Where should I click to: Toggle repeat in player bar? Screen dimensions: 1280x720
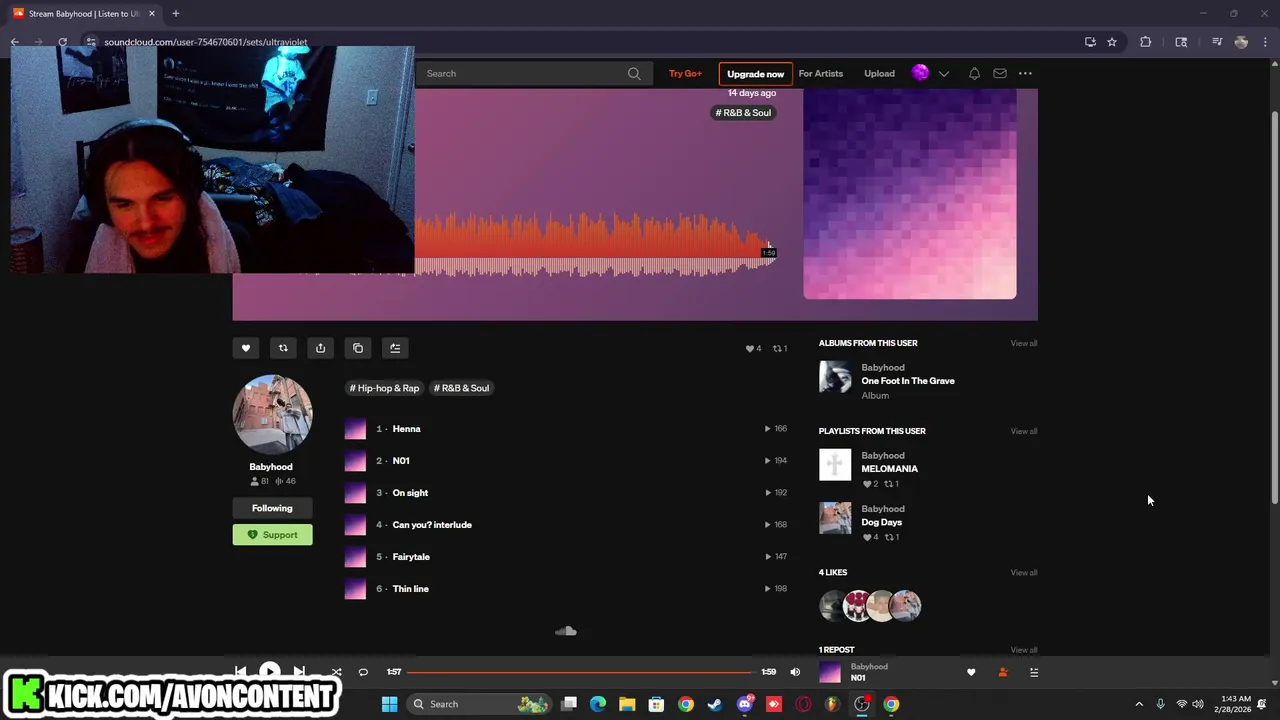363,672
